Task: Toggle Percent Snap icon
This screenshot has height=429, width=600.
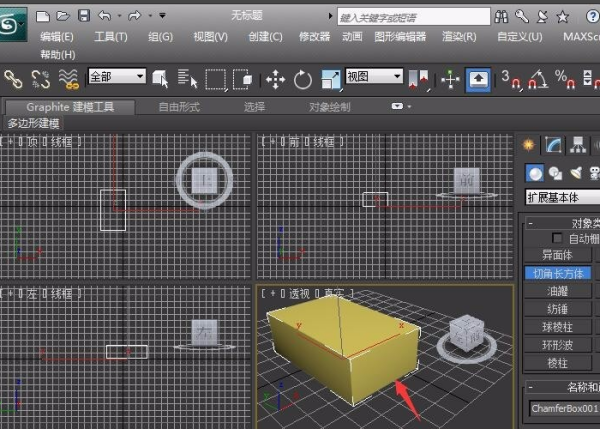Action: (x=565, y=80)
